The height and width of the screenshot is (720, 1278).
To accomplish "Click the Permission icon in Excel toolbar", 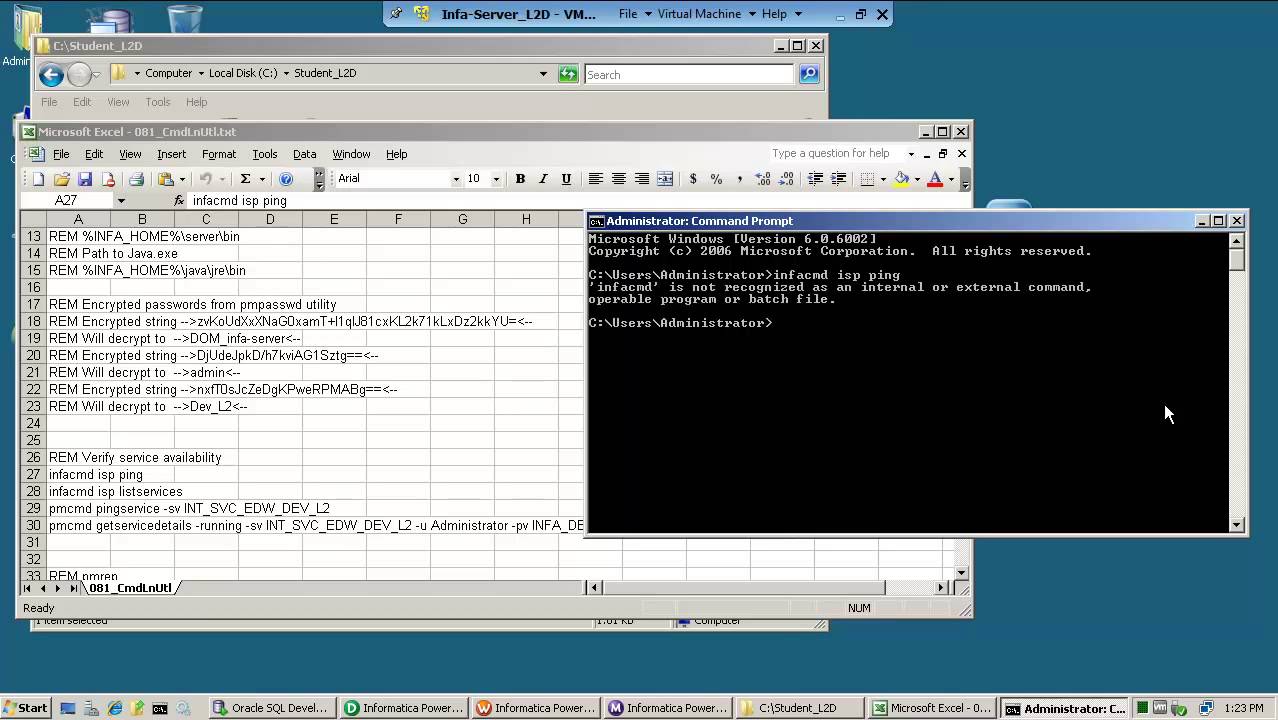I will (109, 179).
